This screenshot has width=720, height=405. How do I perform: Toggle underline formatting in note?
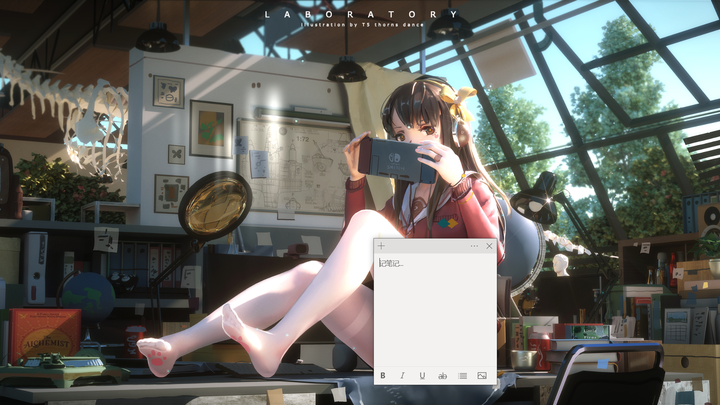422,376
